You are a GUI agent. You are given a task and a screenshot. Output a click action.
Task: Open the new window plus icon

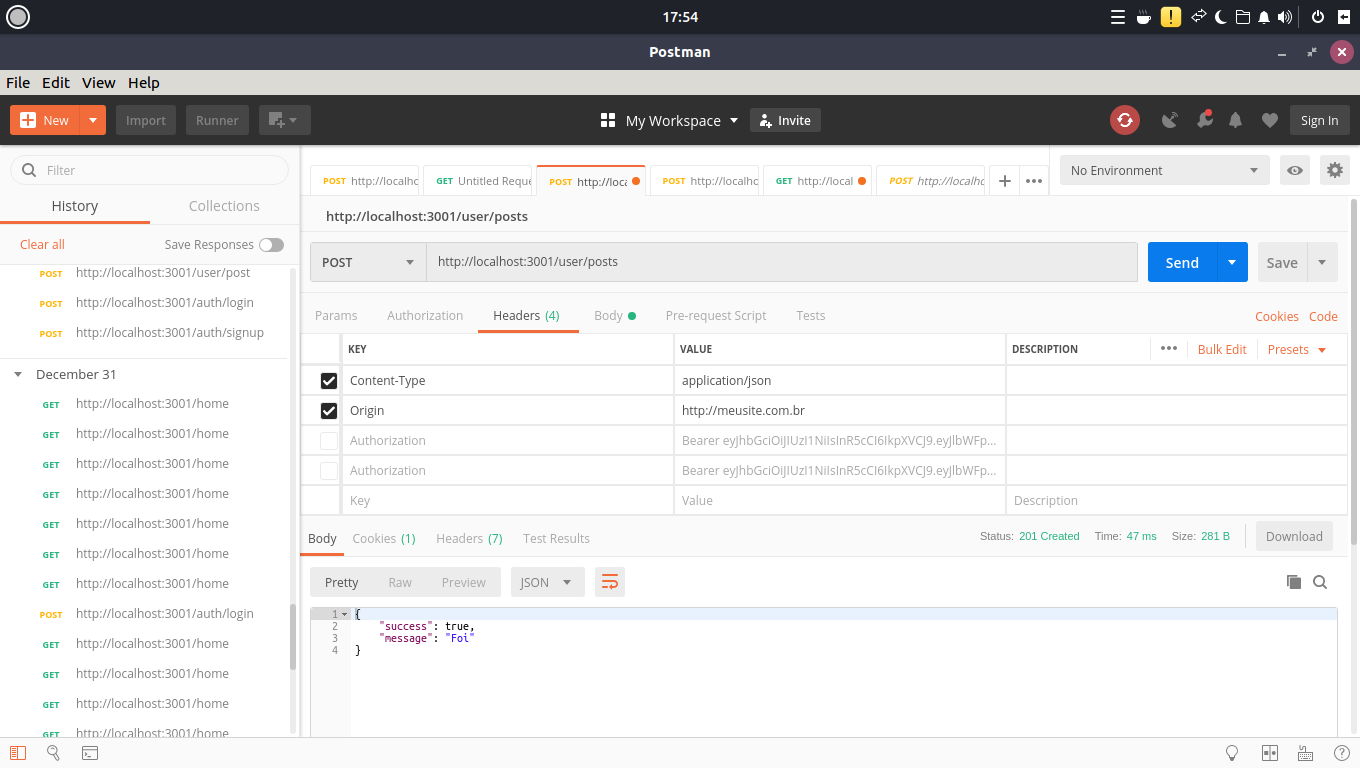coord(285,120)
